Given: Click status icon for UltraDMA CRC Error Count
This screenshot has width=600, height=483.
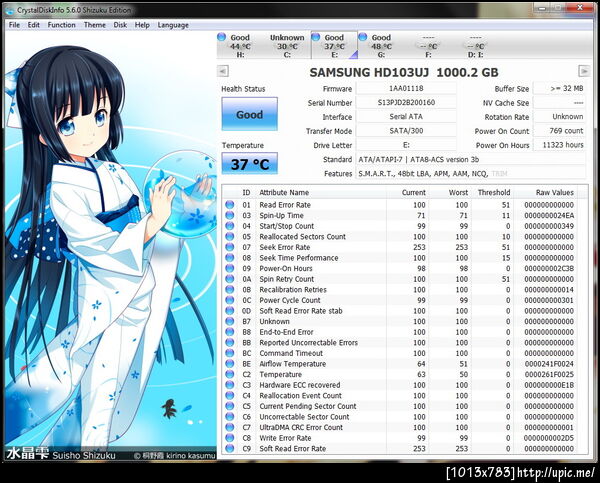Looking at the screenshot, I should click(230, 427).
